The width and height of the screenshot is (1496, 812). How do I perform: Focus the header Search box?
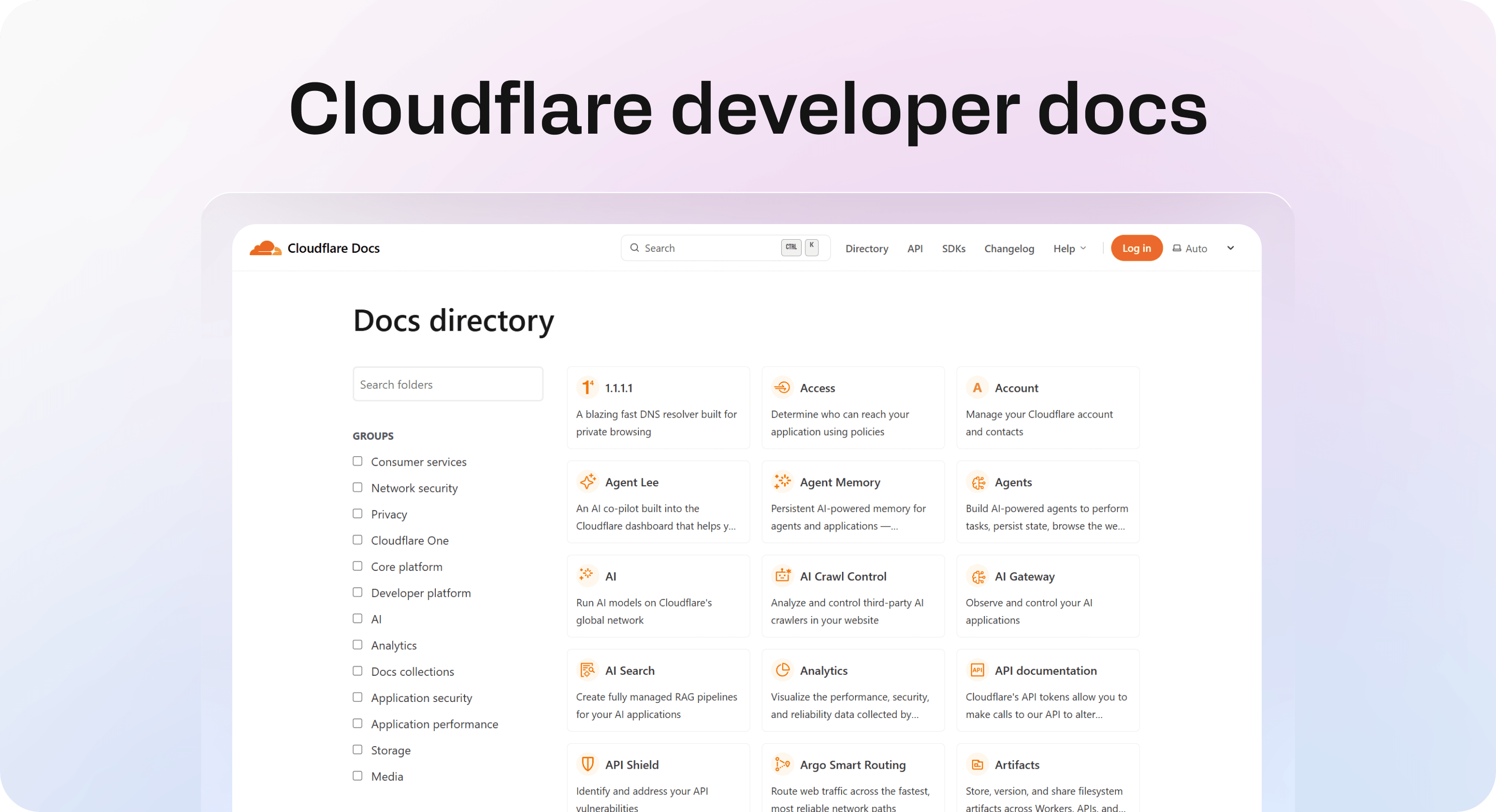725,248
